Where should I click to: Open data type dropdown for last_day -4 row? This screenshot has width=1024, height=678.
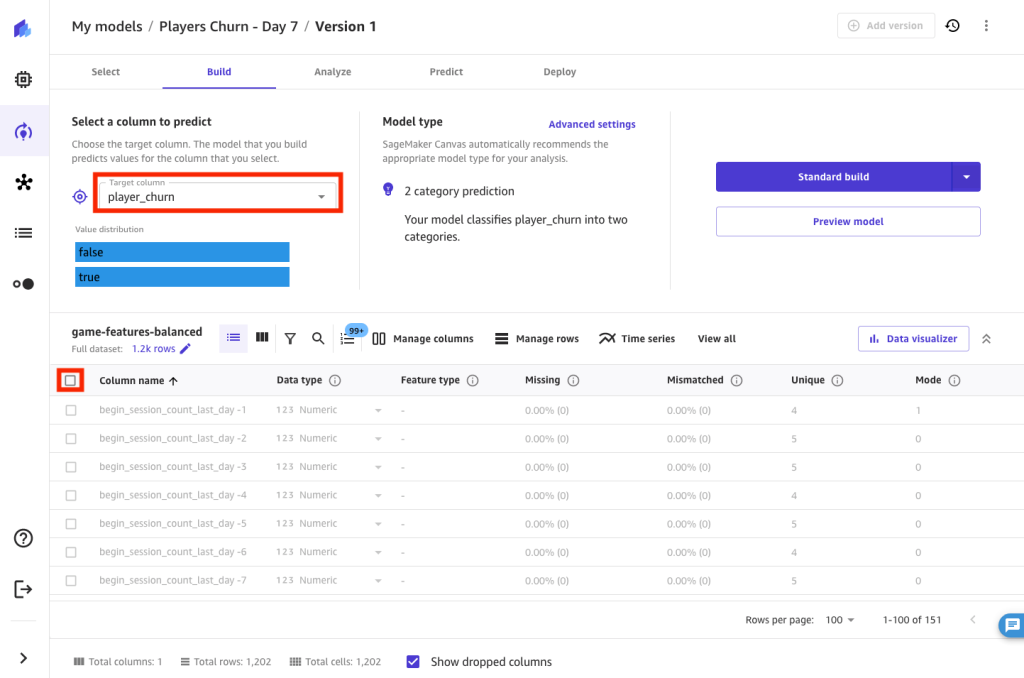pyautogui.click(x=378, y=496)
